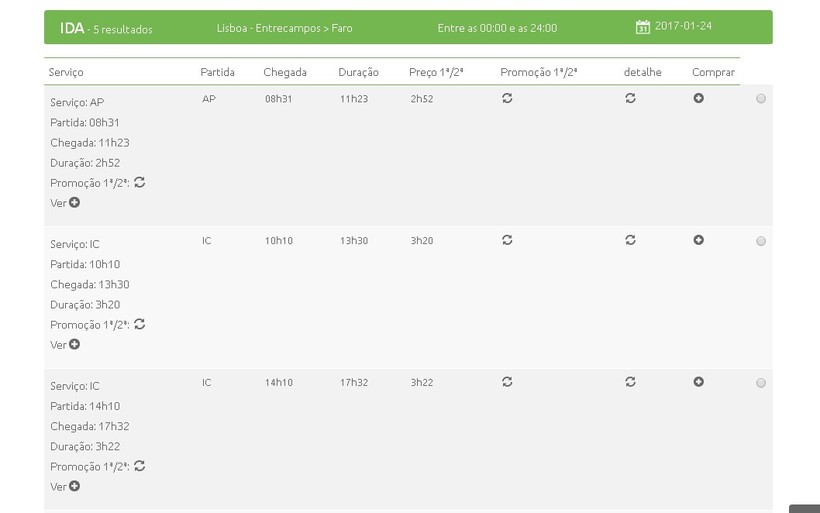Click the 2h52 cell in the table row
Screen dimensions: 820x513
422,99
